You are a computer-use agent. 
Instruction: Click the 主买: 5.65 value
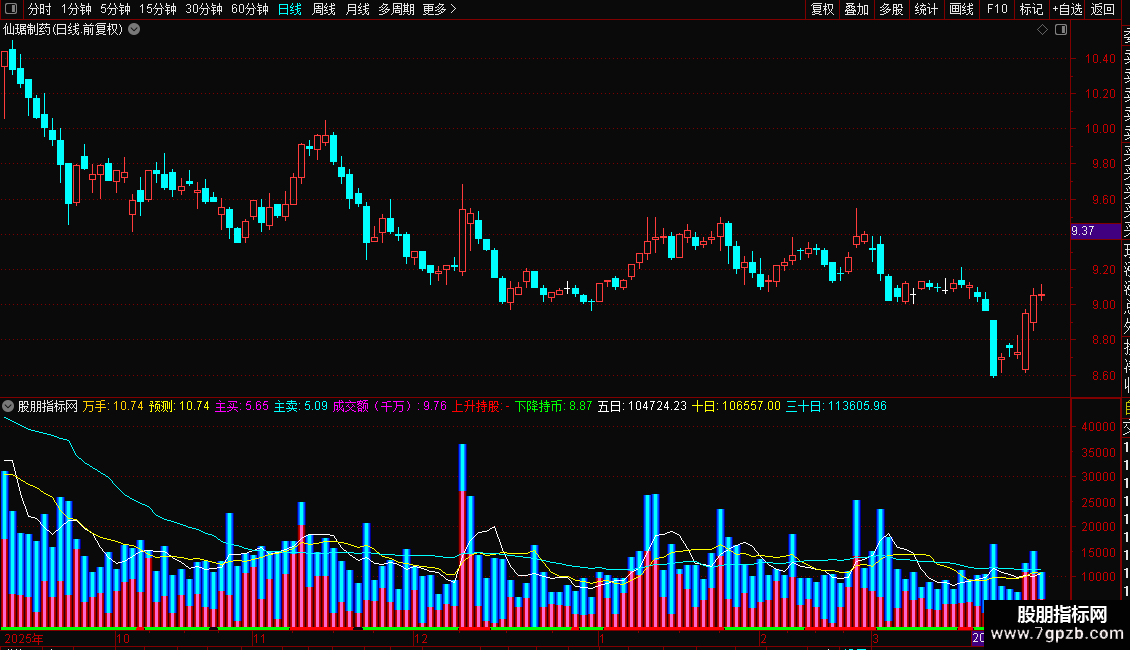coord(241,406)
